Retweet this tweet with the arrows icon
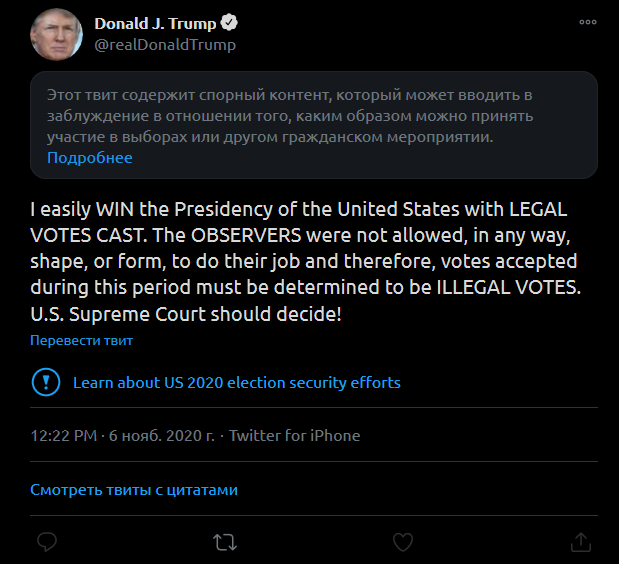This screenshot has height=564, width=619. [x=226, y=541]
